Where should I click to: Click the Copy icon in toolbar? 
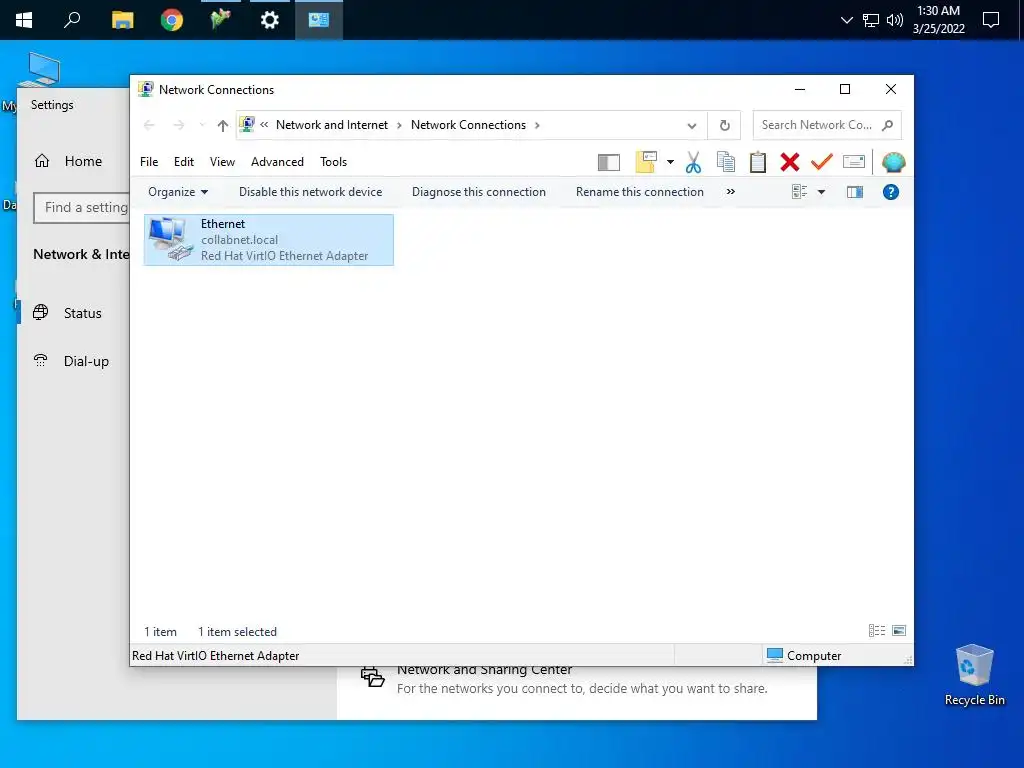726,162
